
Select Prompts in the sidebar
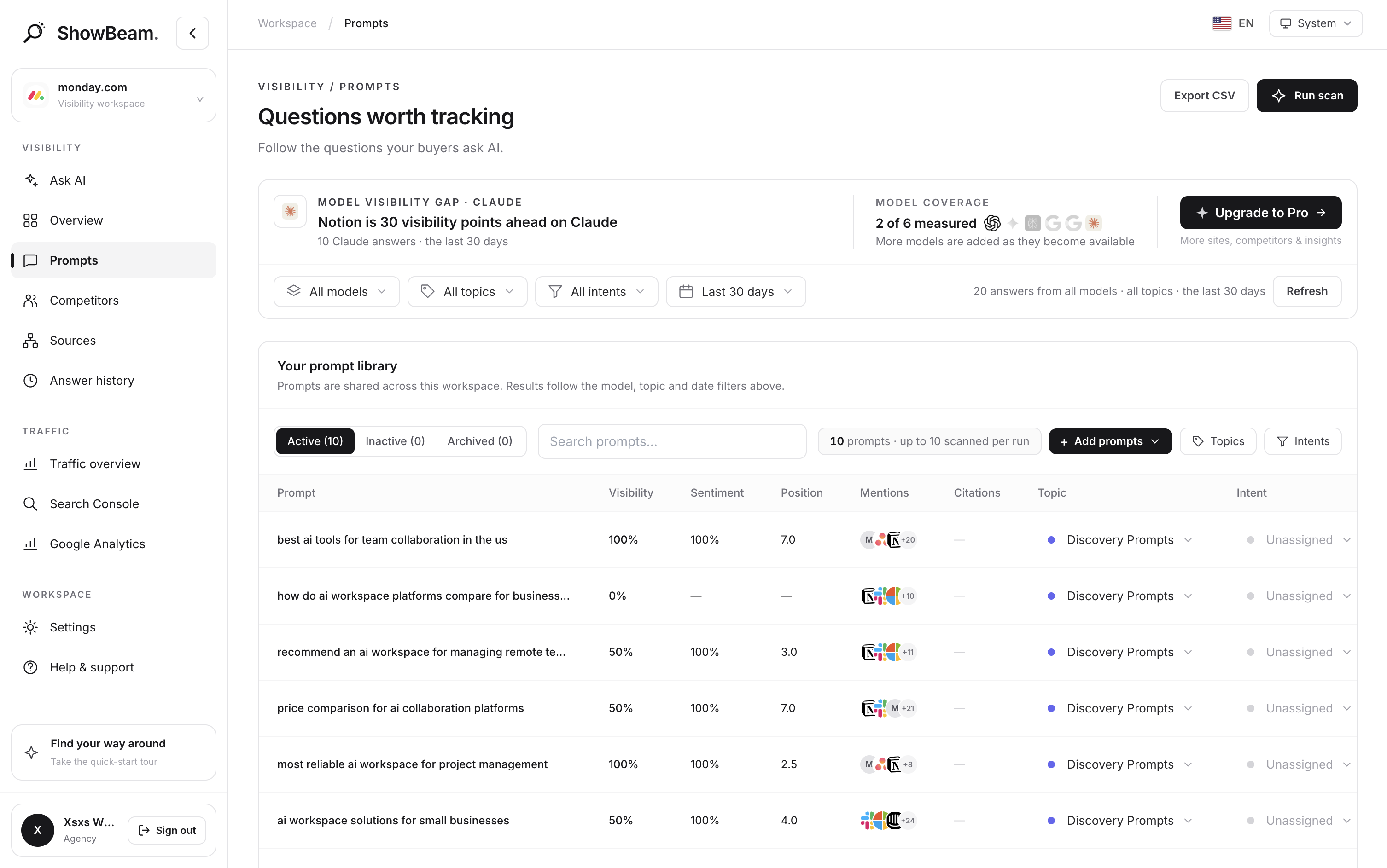pos(114,260)
